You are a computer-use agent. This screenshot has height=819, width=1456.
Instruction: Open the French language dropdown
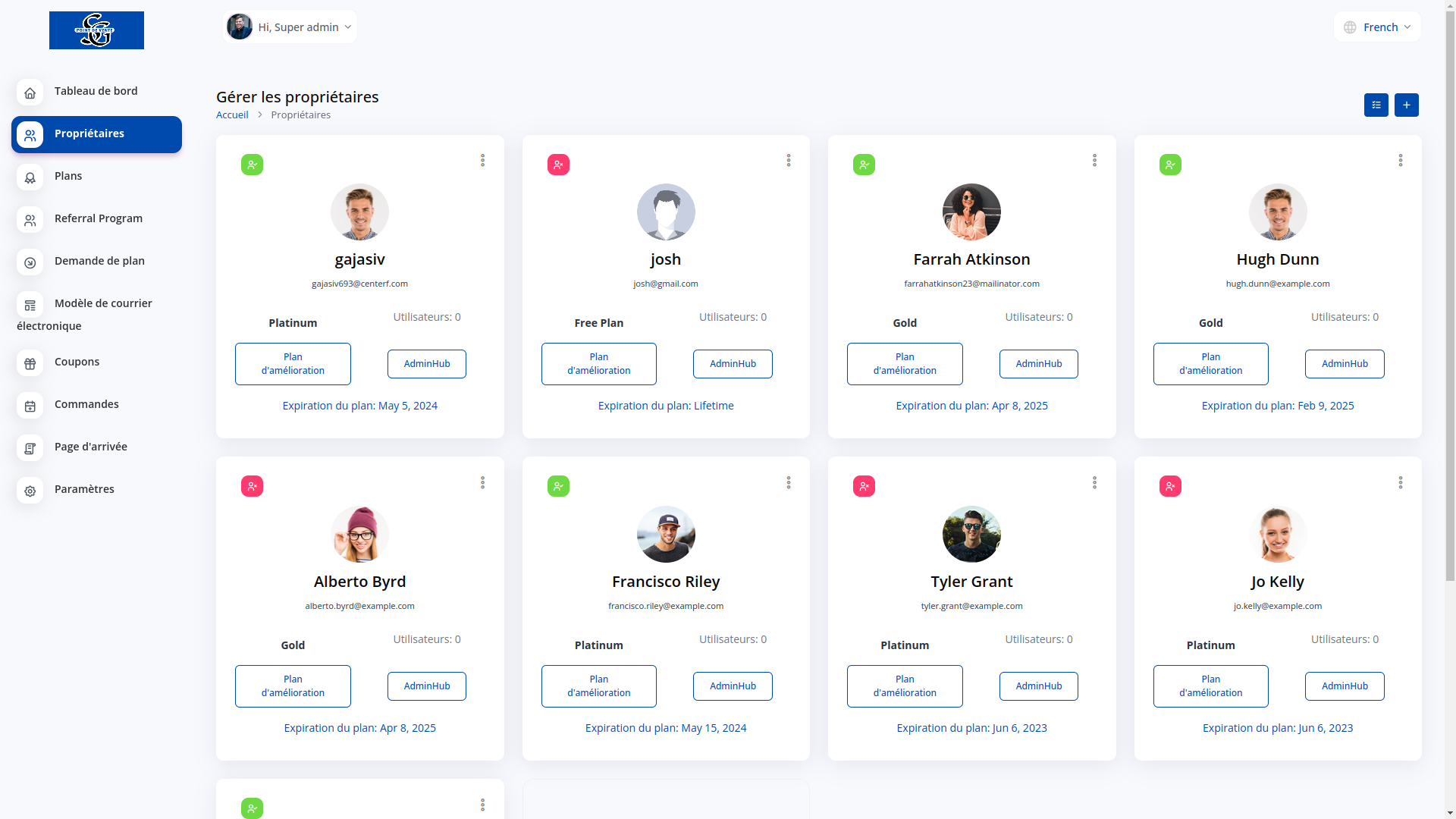[1377, 27]
